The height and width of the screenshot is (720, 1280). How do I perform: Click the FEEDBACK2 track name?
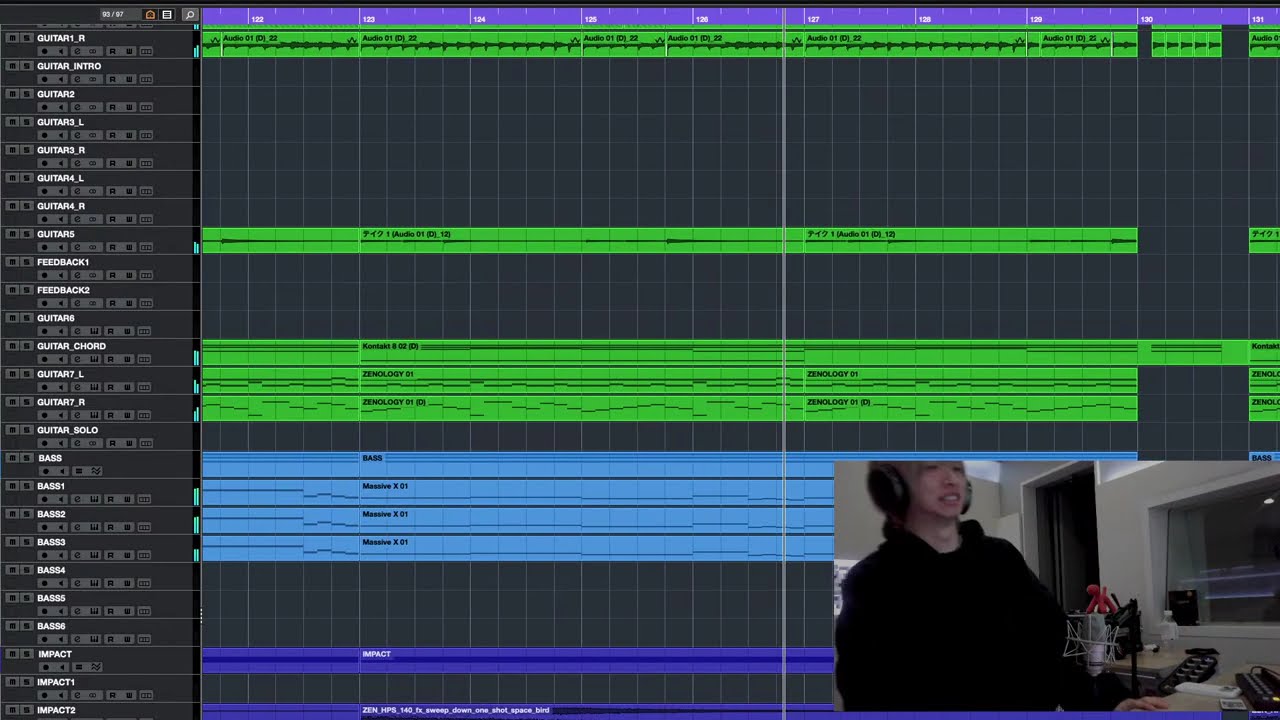(63, 290)
